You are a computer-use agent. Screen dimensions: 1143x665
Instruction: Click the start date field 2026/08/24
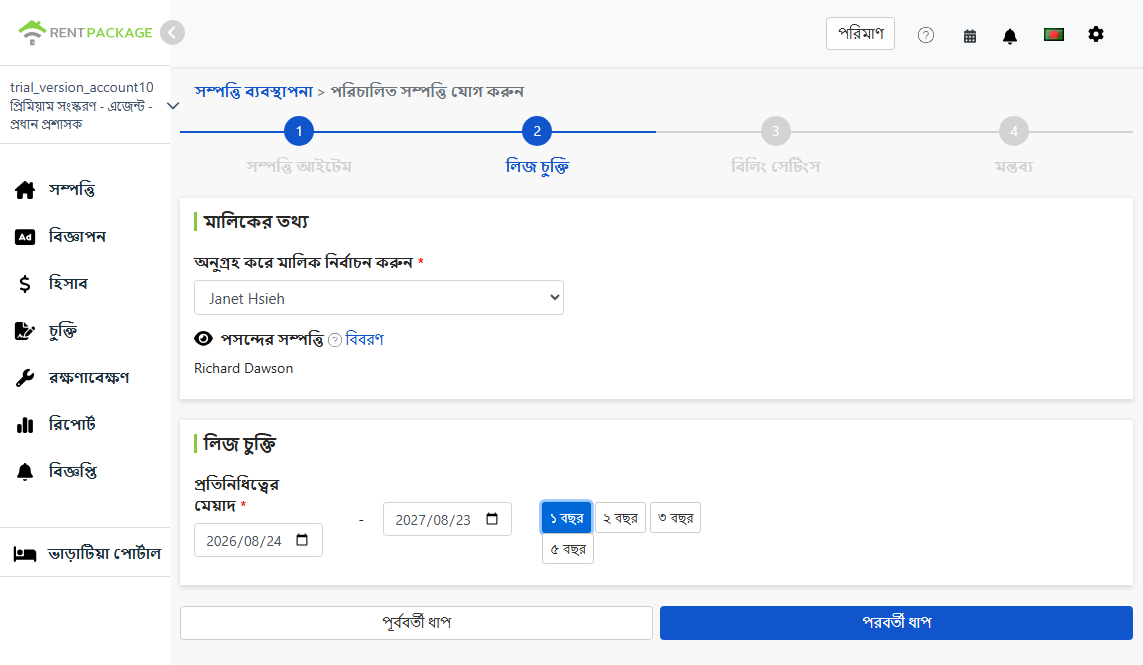tap(258, 540)
